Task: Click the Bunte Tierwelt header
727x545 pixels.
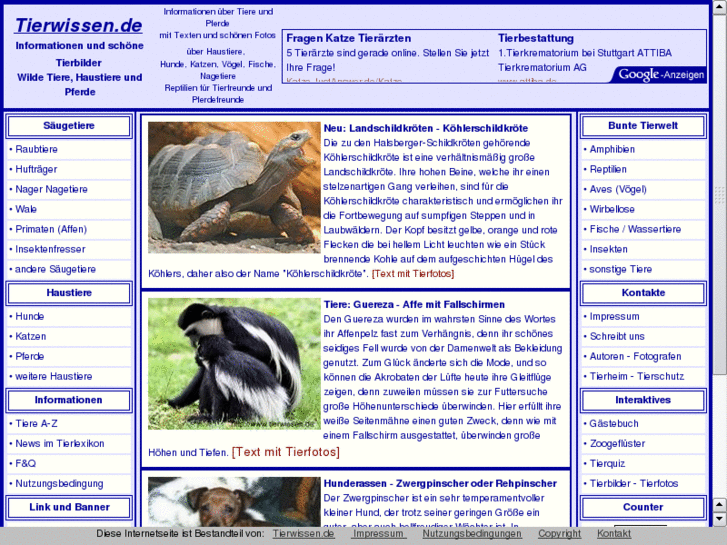Action: 643,126
